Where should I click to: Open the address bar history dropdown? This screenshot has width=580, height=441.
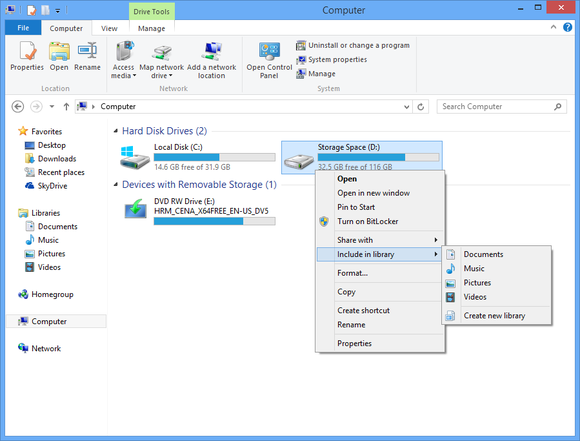[x=407, y=107]
